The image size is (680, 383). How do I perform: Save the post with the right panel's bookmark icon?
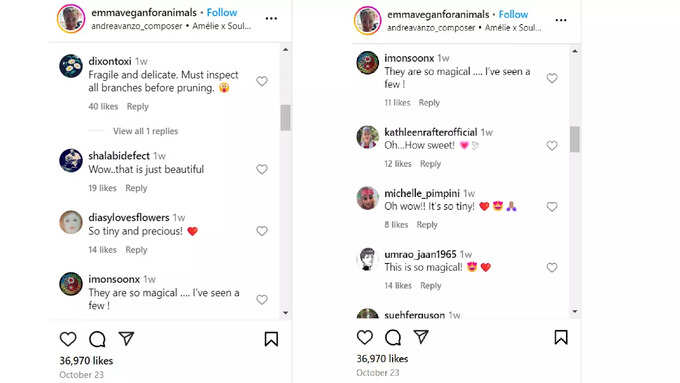pos(561,337)
